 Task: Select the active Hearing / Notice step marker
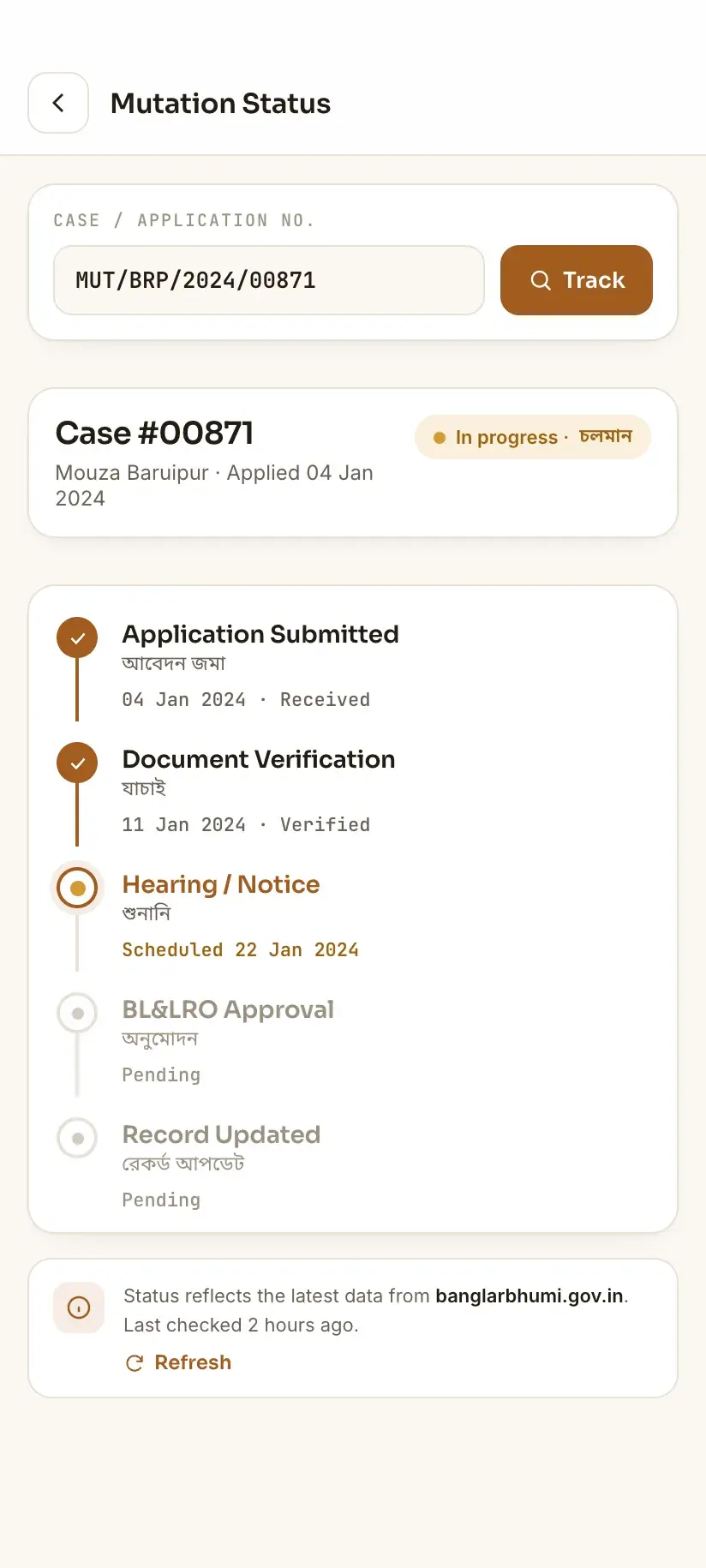coord(77,888)
